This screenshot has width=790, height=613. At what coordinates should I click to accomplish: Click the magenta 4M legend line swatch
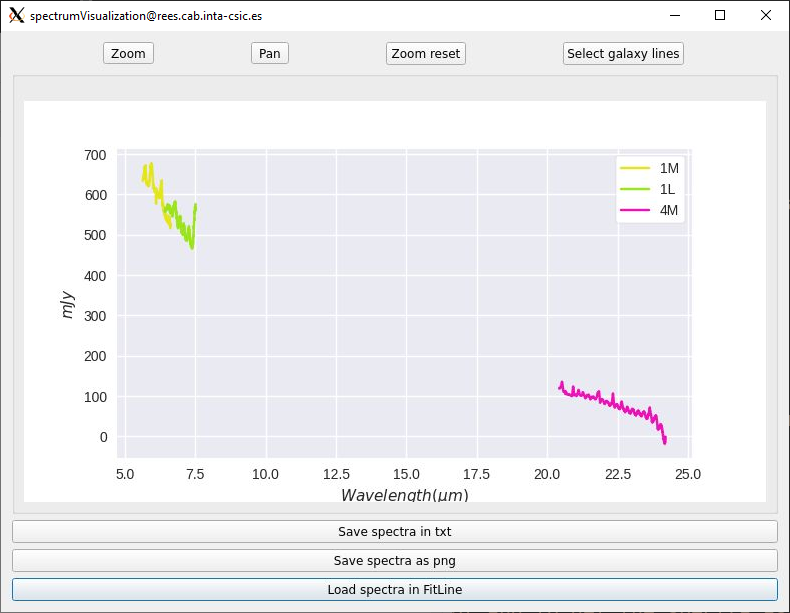pyautogui.click(x=635, y=210)
